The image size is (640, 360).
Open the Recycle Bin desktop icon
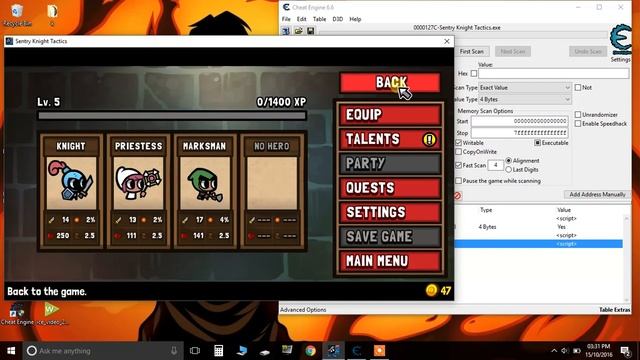tap(17, 15)
